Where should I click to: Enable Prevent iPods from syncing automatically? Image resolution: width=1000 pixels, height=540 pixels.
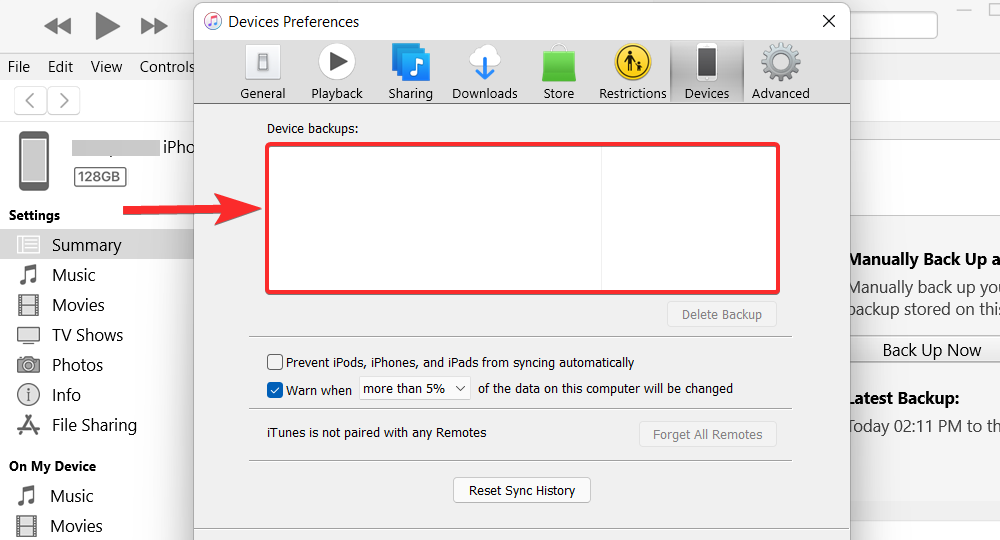click(275, 362)
